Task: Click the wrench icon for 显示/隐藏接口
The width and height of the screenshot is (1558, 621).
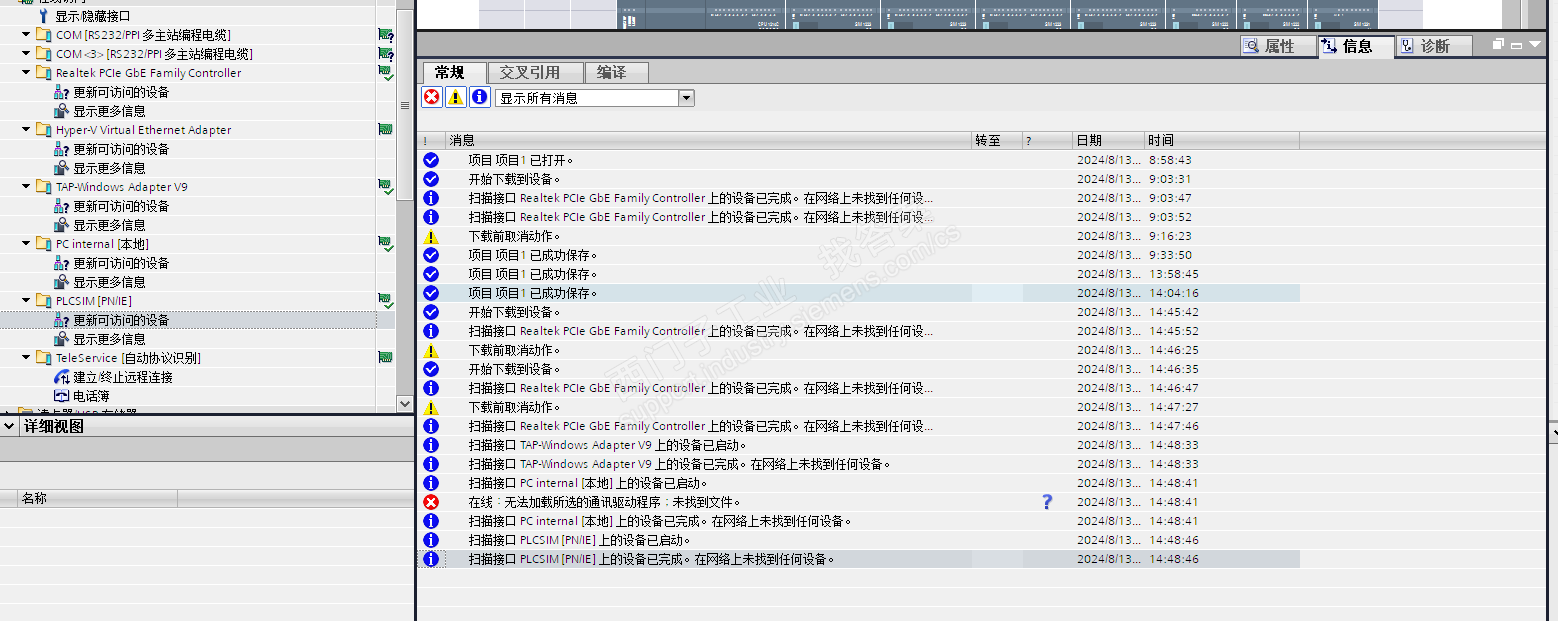Action: point(43,16)
